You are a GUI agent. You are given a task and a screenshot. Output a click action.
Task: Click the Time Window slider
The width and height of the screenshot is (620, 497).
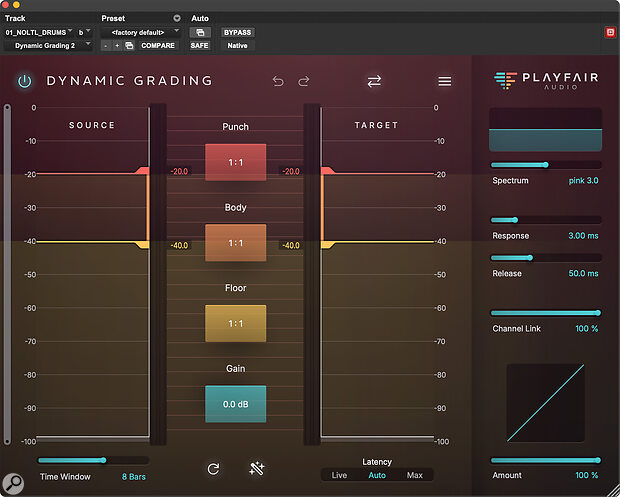tap(93, 460)
